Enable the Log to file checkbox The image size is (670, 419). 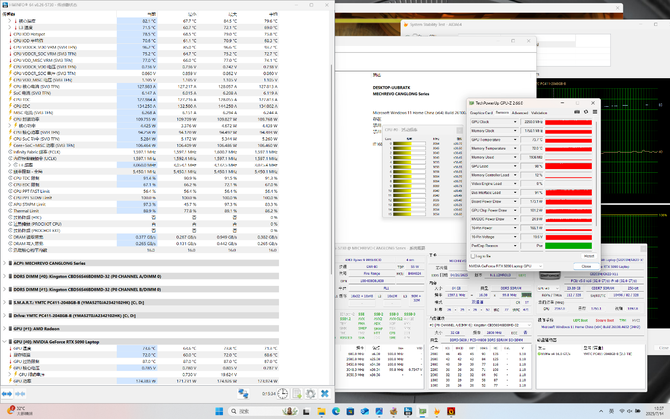(x=474, y=256)
